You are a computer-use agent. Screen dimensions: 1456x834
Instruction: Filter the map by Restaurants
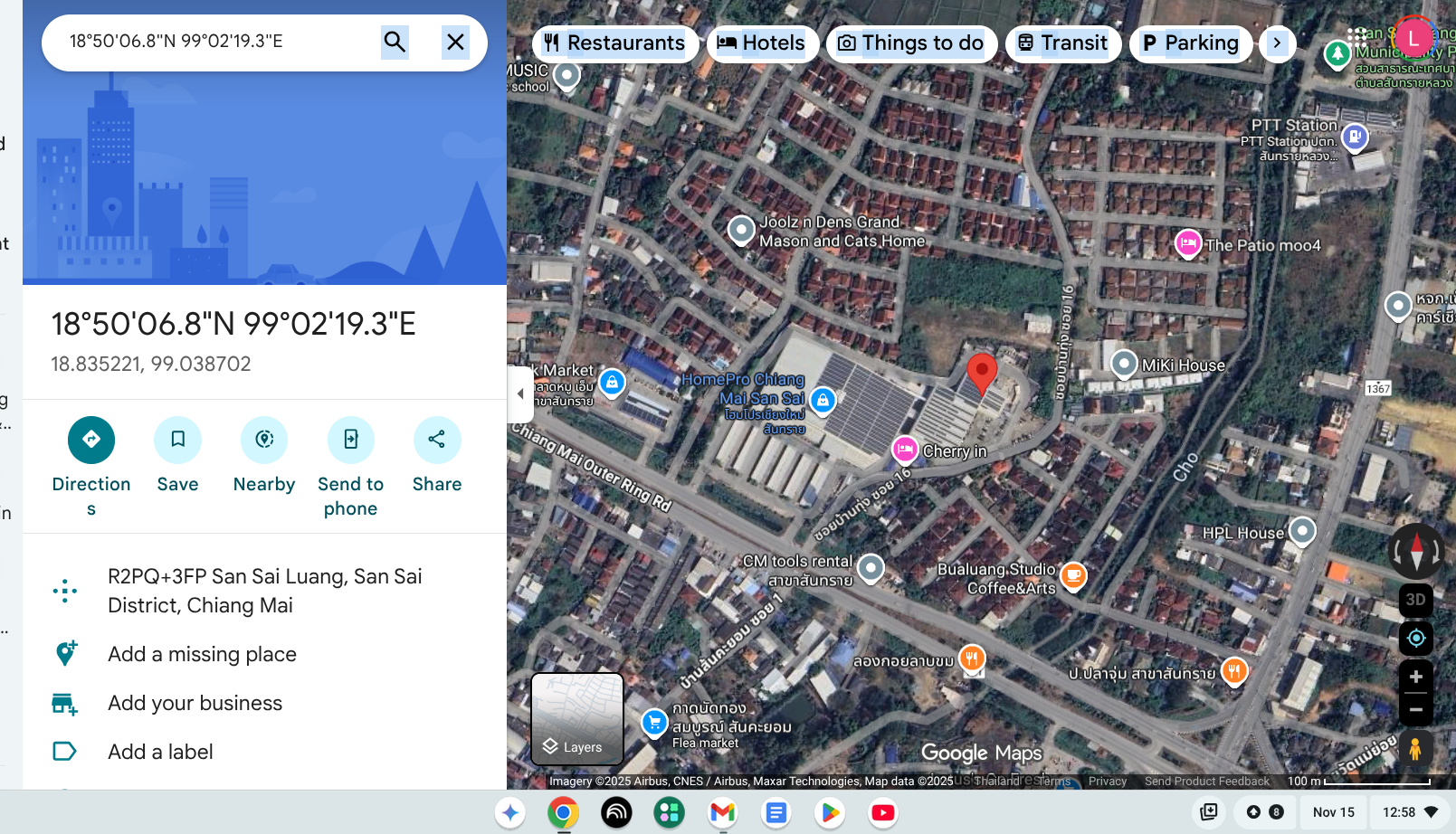coord(615,43)
